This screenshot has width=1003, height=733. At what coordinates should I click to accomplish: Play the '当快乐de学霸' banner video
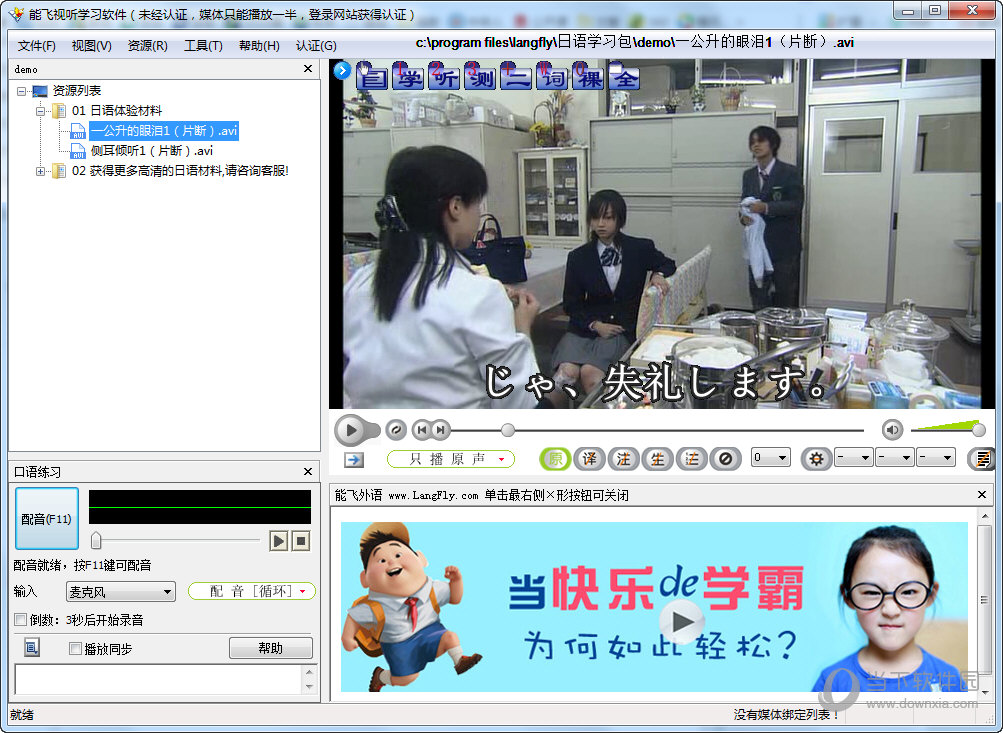coord(682,621)
